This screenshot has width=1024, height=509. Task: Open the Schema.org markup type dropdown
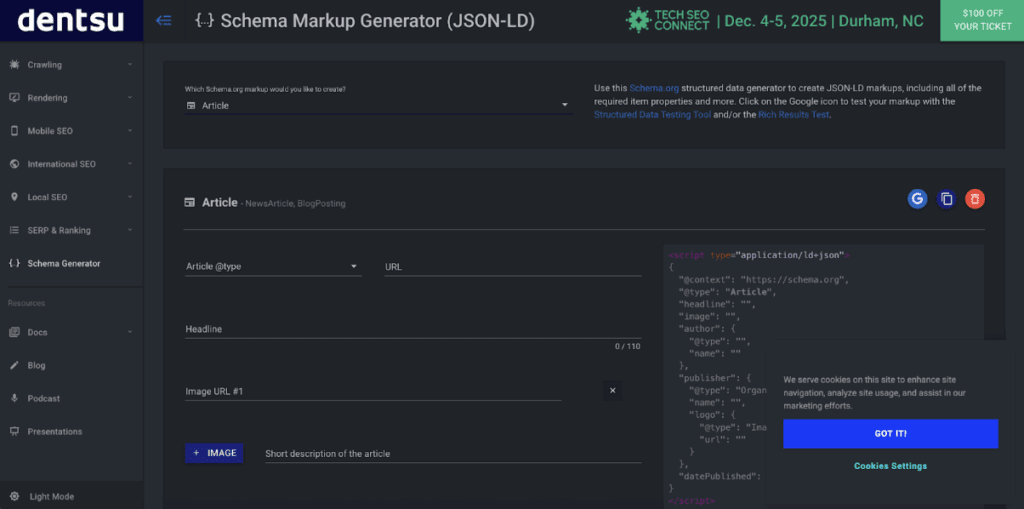click(x=379, y=105)
